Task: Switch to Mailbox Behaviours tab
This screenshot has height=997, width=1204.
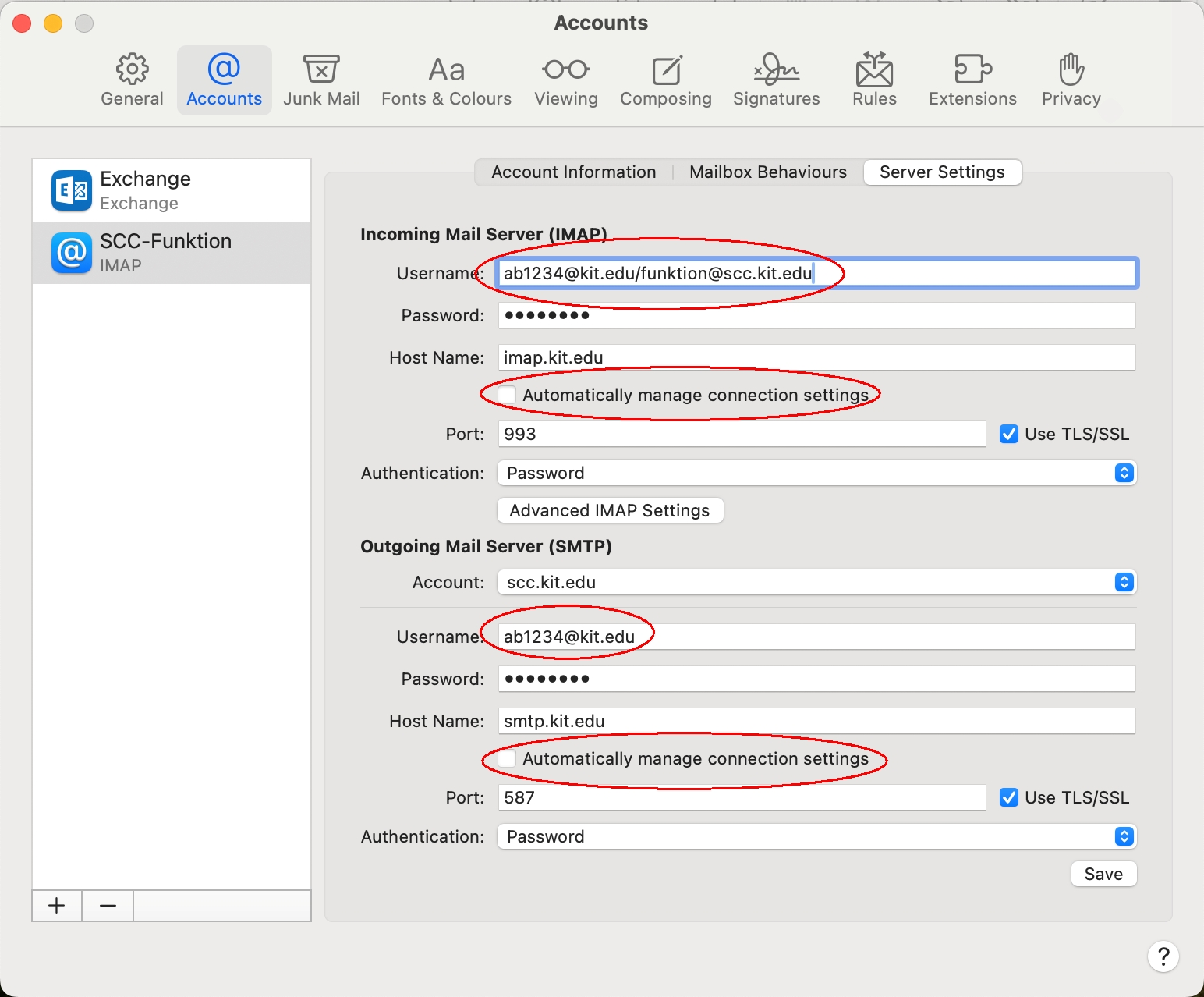Action: pos(767,172)
